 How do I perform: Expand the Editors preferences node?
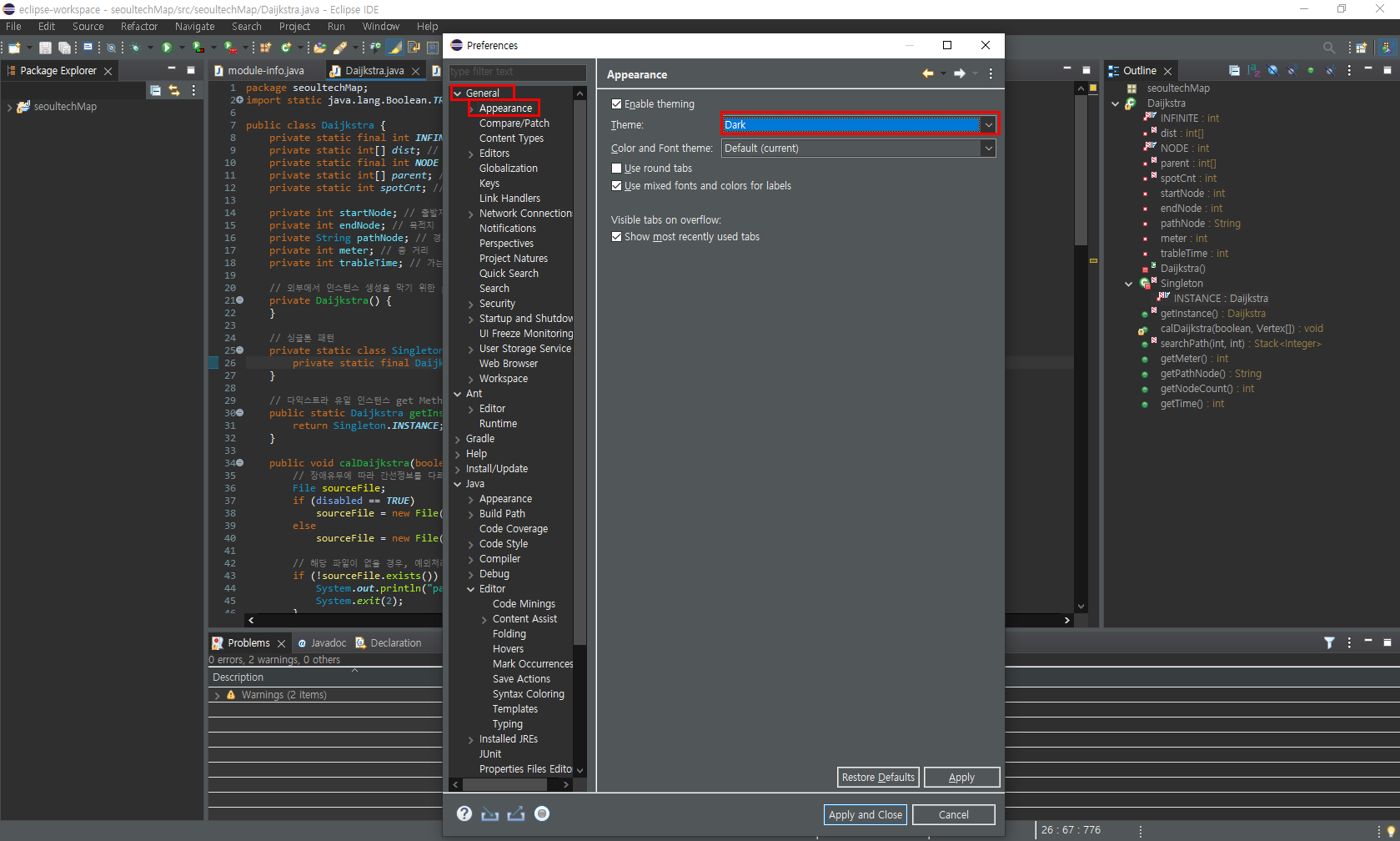(471, 154)
